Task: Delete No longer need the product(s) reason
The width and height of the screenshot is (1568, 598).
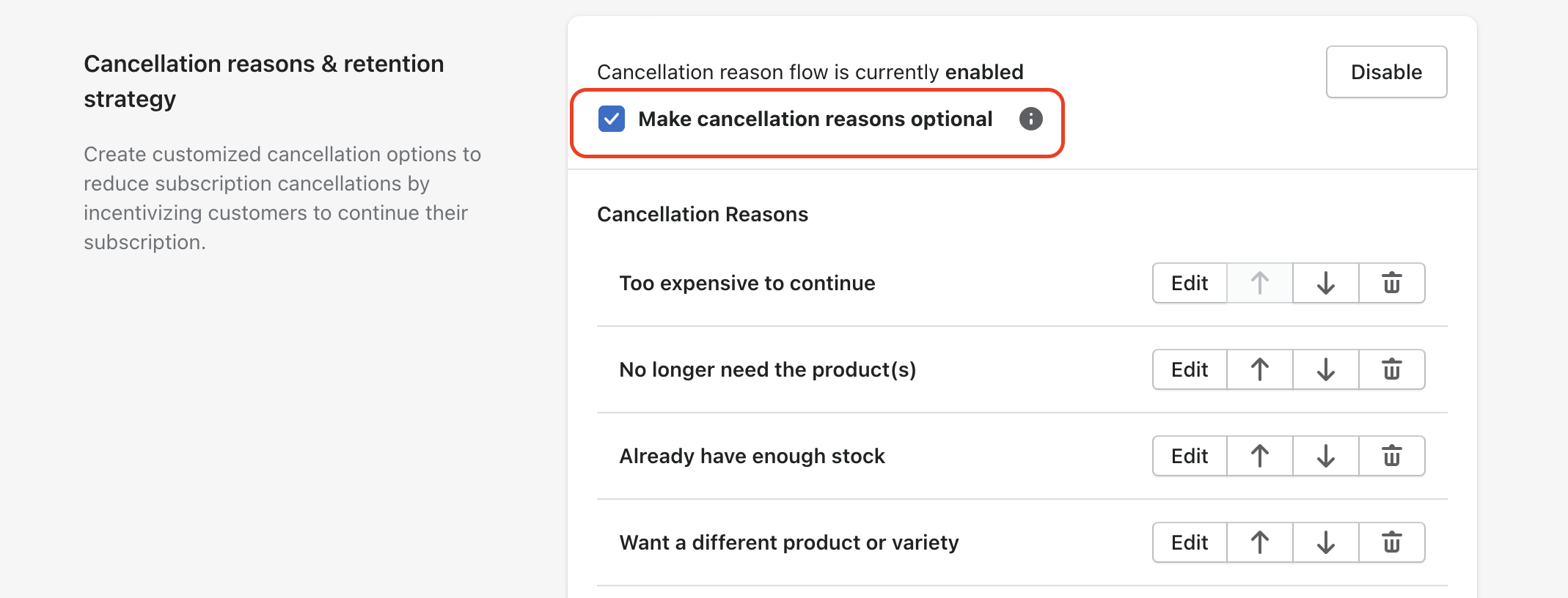Action: [1391, 369]
